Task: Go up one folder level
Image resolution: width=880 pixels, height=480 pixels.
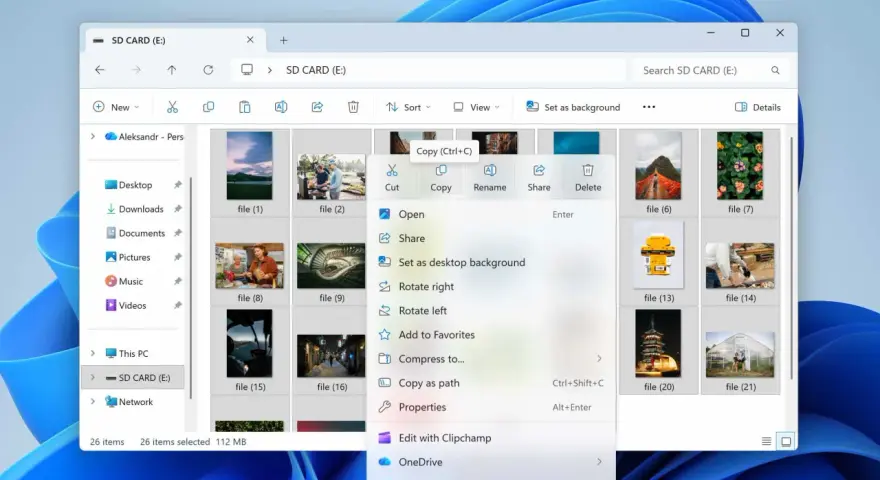Action: point(172,70)
